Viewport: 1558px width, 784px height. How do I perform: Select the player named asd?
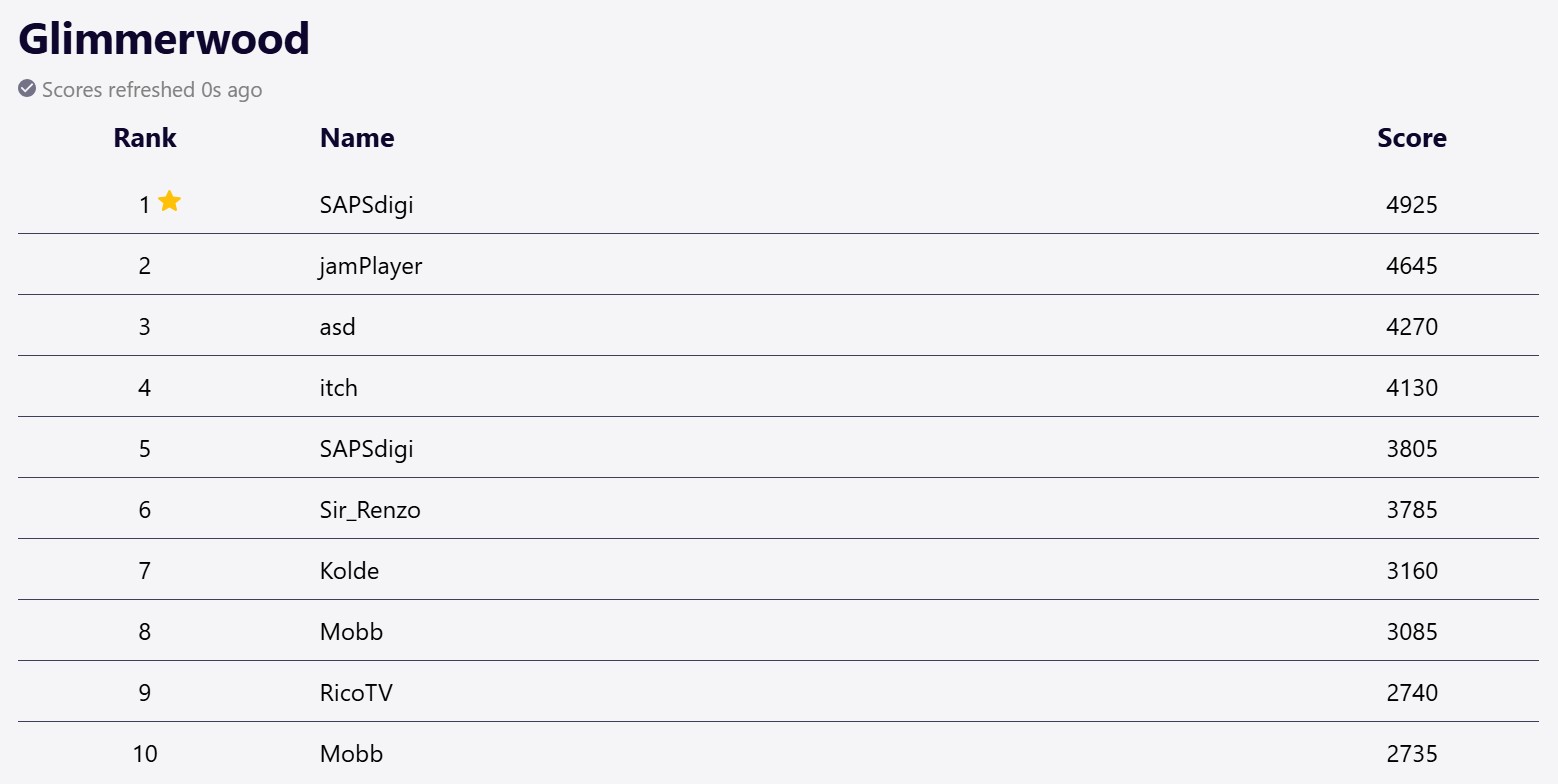click(338, 327)
